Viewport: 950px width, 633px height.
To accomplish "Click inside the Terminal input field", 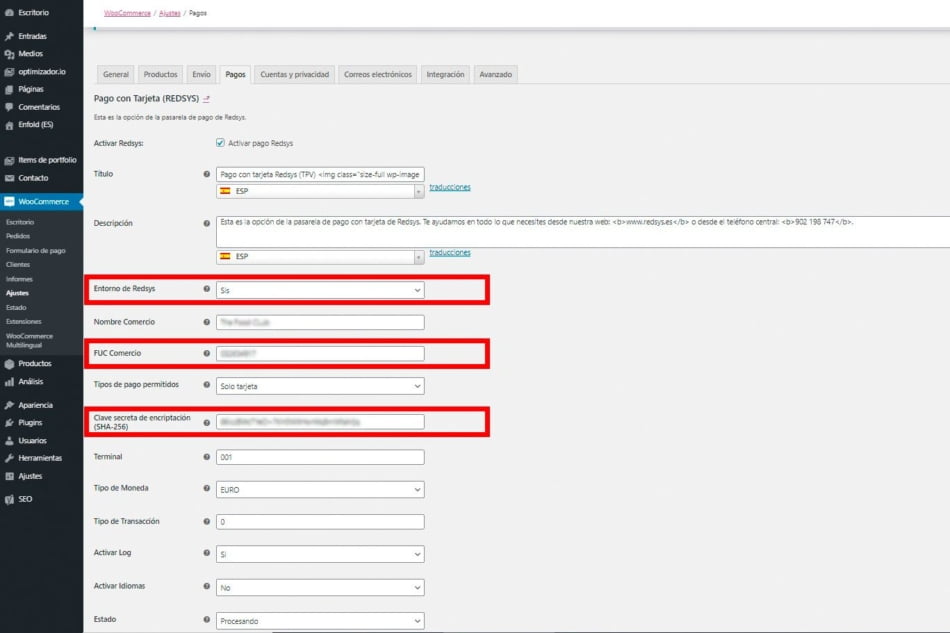I will click(320, 456).
